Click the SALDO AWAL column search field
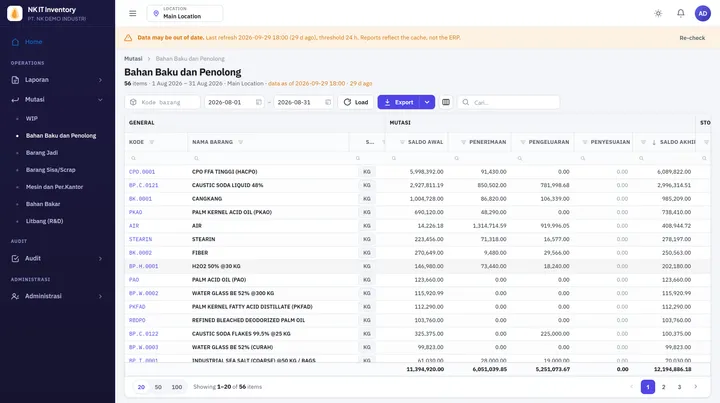The width and height of the screenshot is (720, 403). [x=417, y=158]
